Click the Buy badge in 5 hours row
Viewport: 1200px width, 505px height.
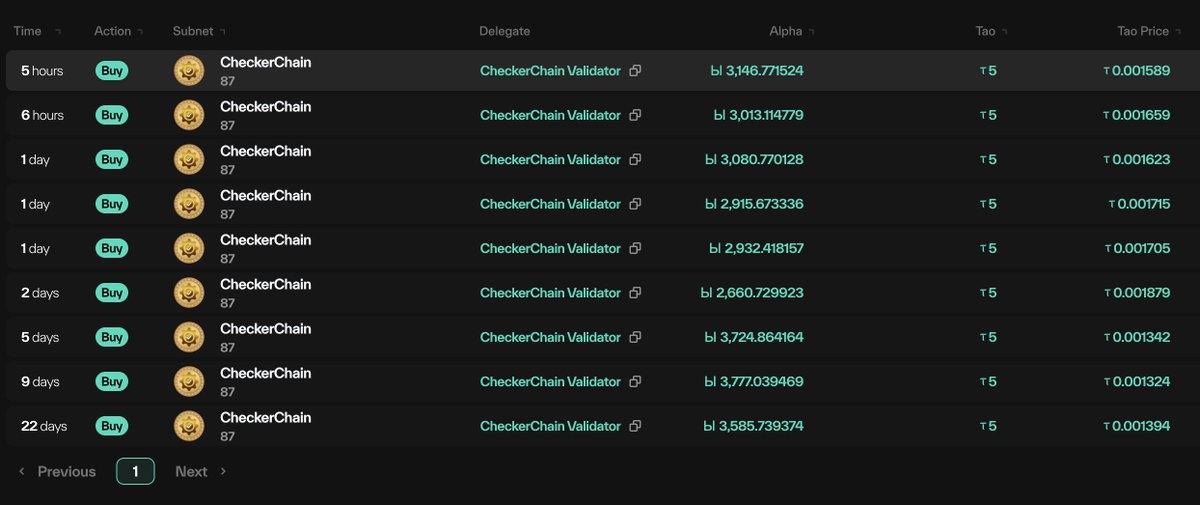[x=112, y=71]
